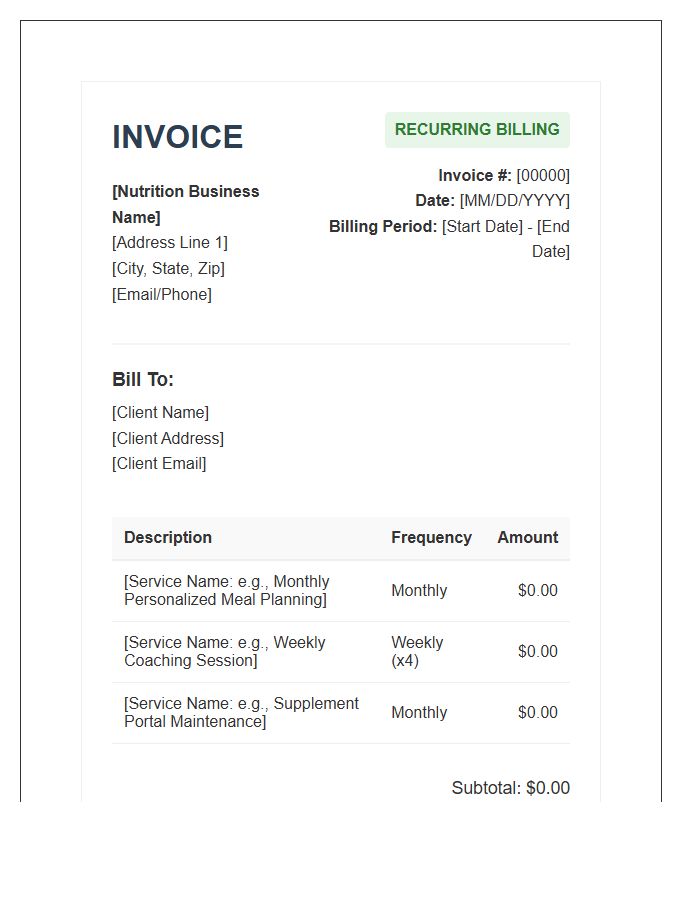Click $0.00 amount in Meal Planning row

(538, 590)
